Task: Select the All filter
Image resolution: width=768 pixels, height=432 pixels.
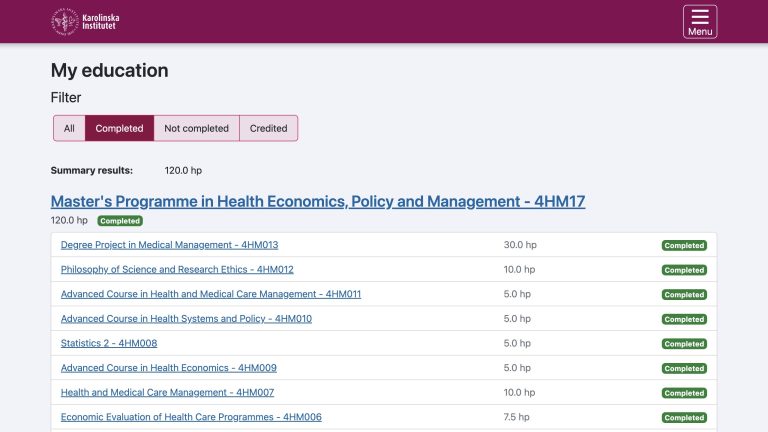Action: pyautogui.click(x=69, y=128)
